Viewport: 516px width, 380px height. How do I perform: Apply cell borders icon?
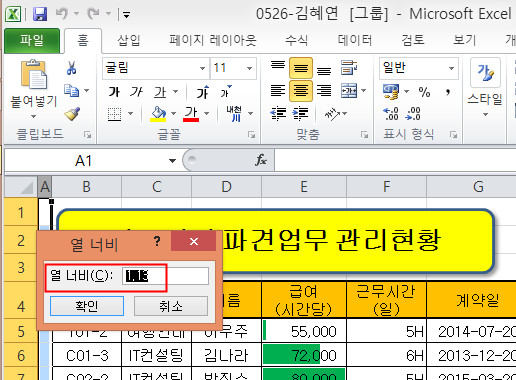tap(114, 114)
